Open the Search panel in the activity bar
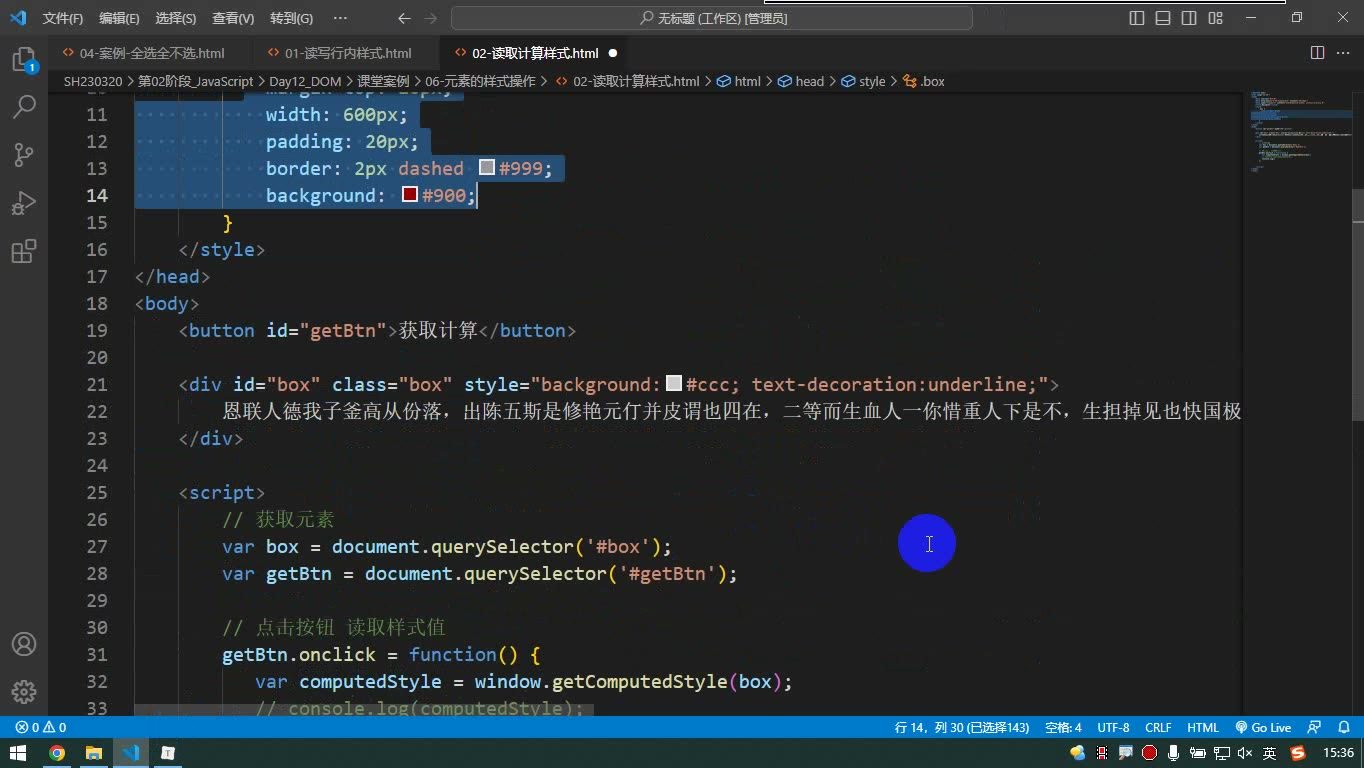 point(24,107)
